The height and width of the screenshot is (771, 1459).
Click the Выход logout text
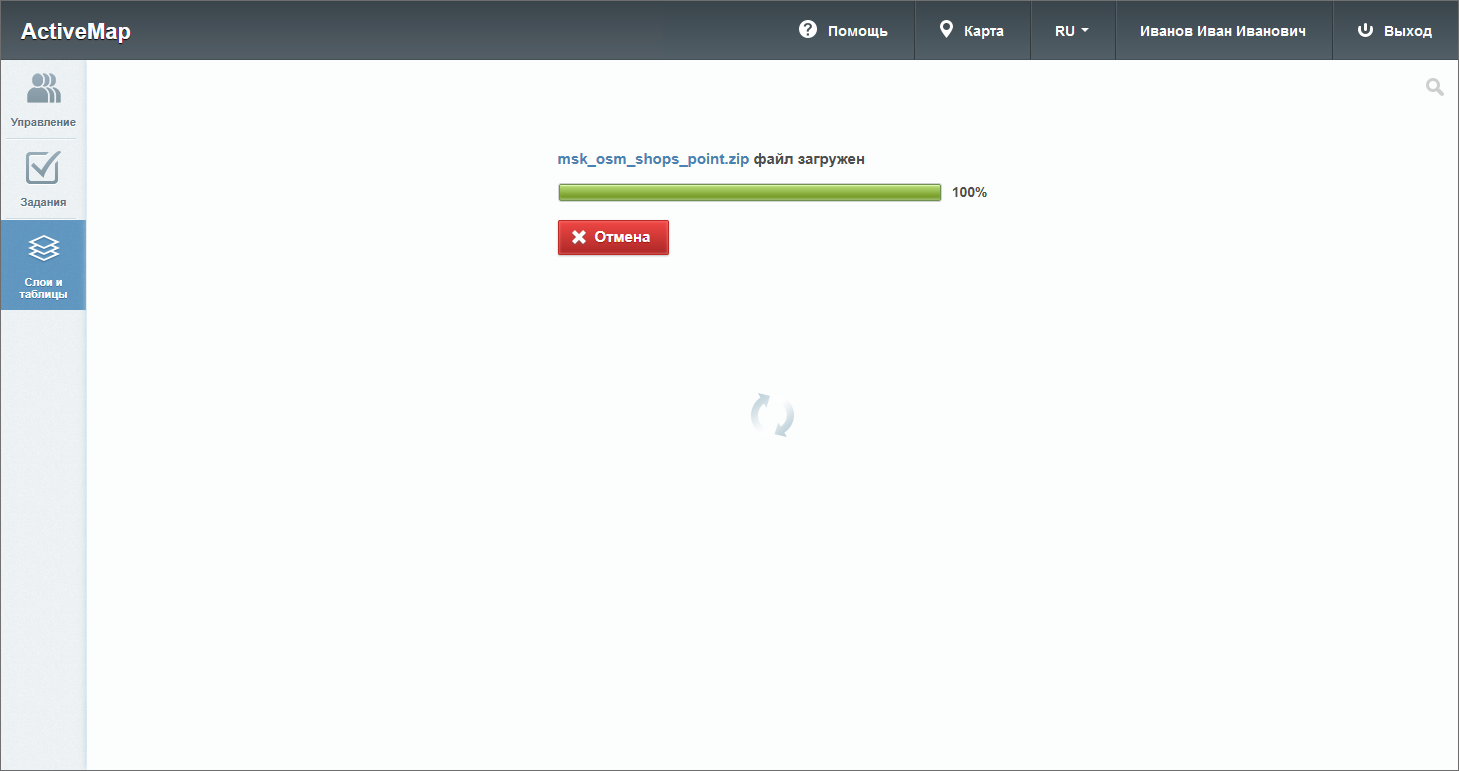(1407, 31)
